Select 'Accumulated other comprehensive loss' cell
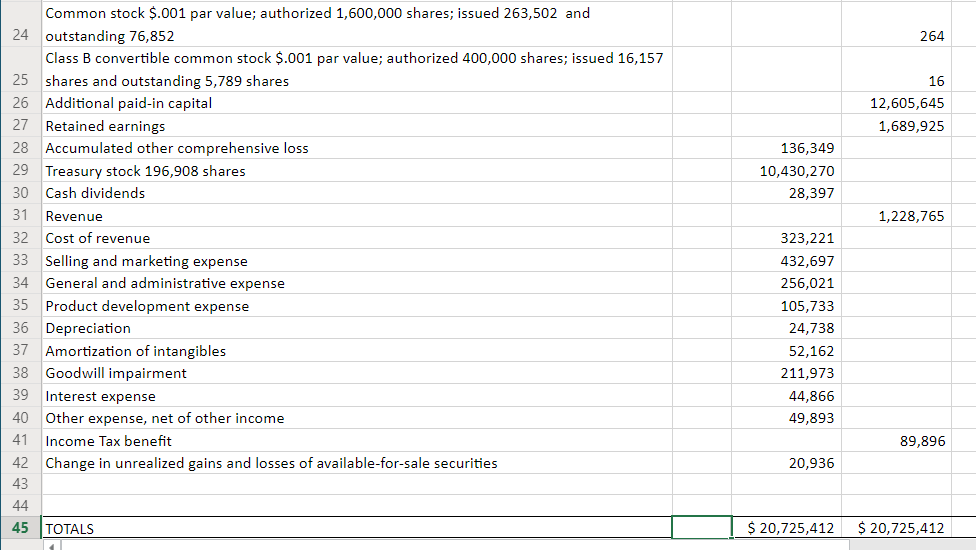This screenshot has width=976, height=550. [357, 147]
